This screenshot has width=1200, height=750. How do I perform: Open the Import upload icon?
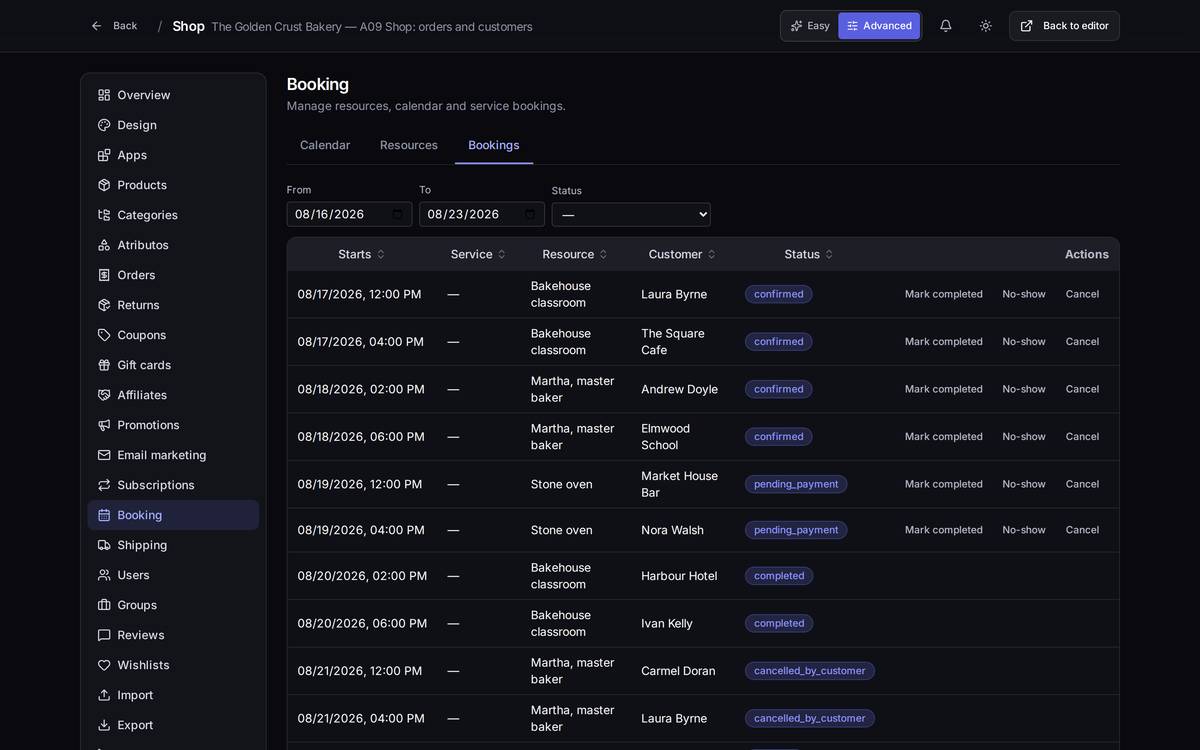(104, 695)
